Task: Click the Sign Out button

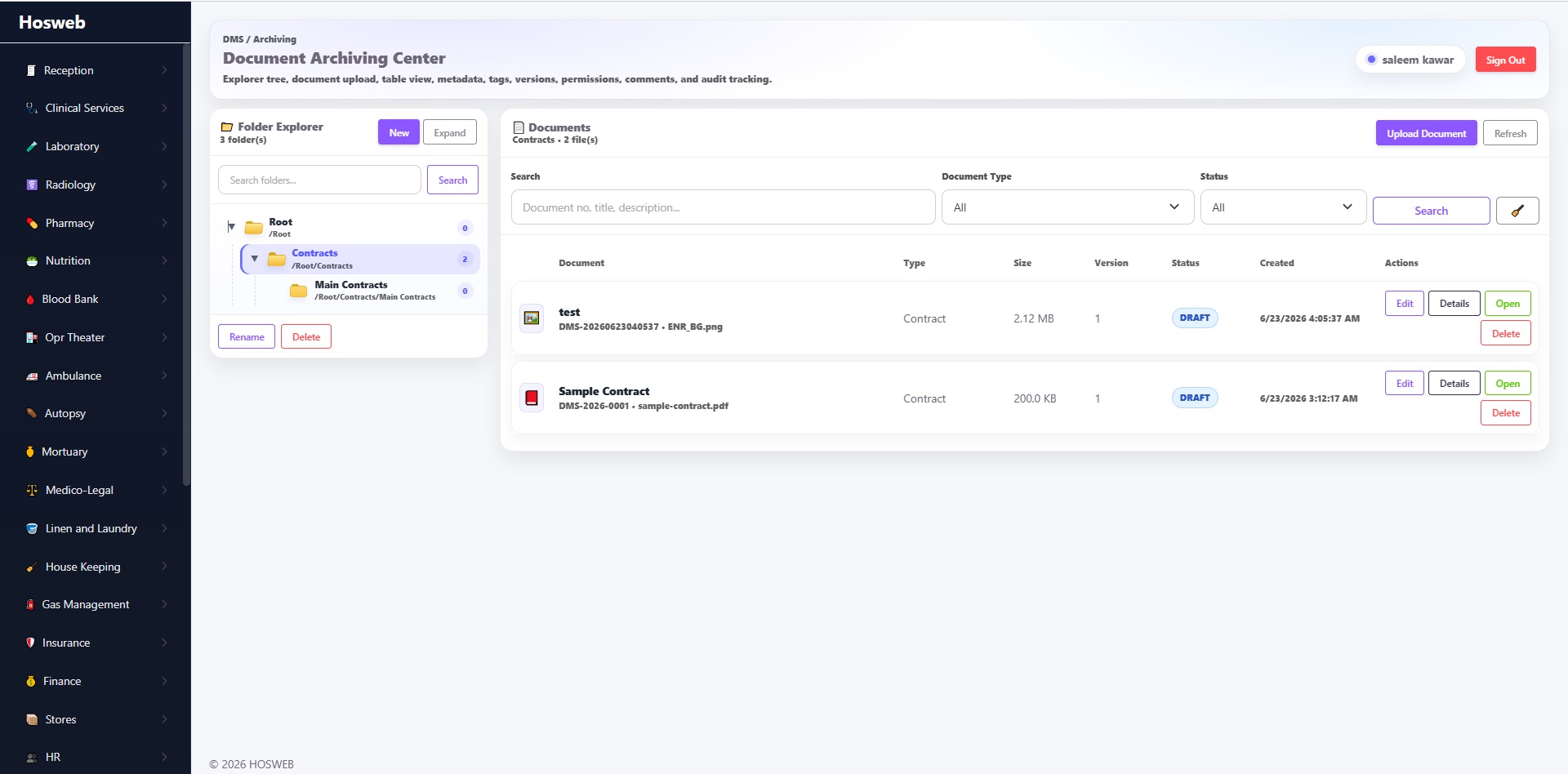Action: pyautogui.click(x=1505, y=60)
